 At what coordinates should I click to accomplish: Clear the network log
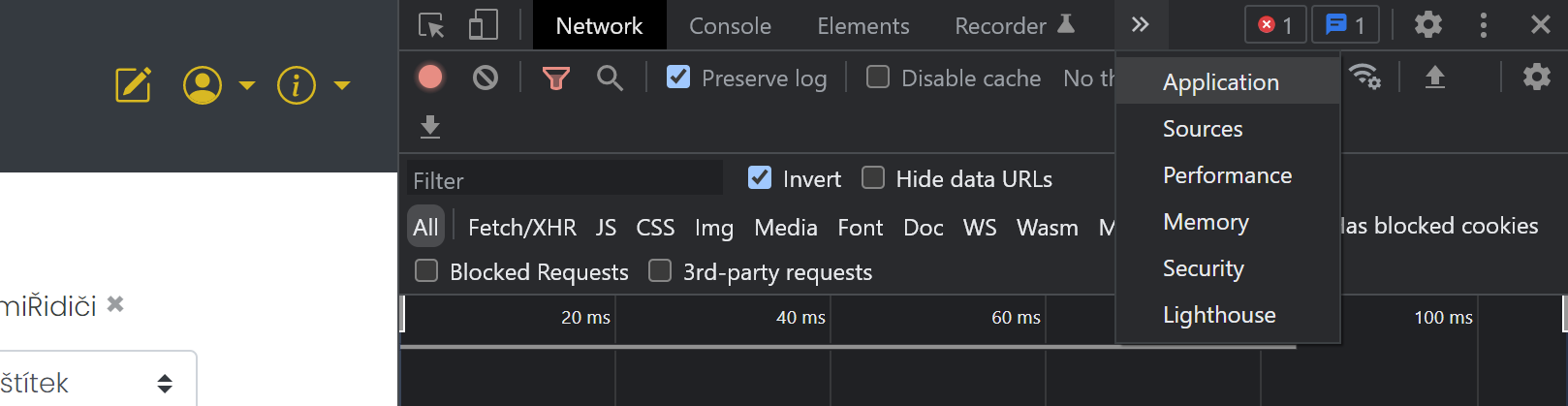click(x=486, y=78)
